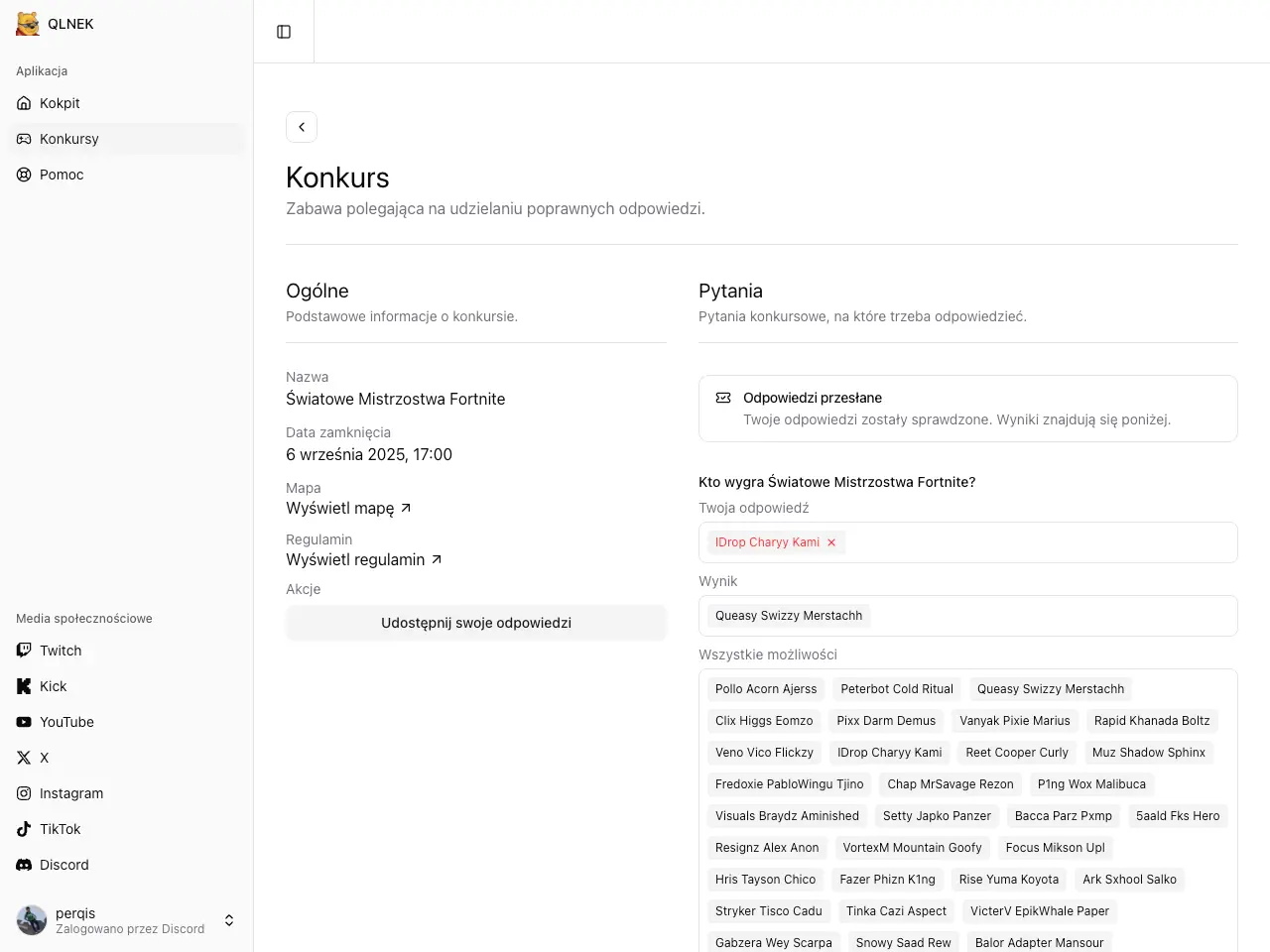Open the Wyświetl regulamin link

click(x=363, y=559)
